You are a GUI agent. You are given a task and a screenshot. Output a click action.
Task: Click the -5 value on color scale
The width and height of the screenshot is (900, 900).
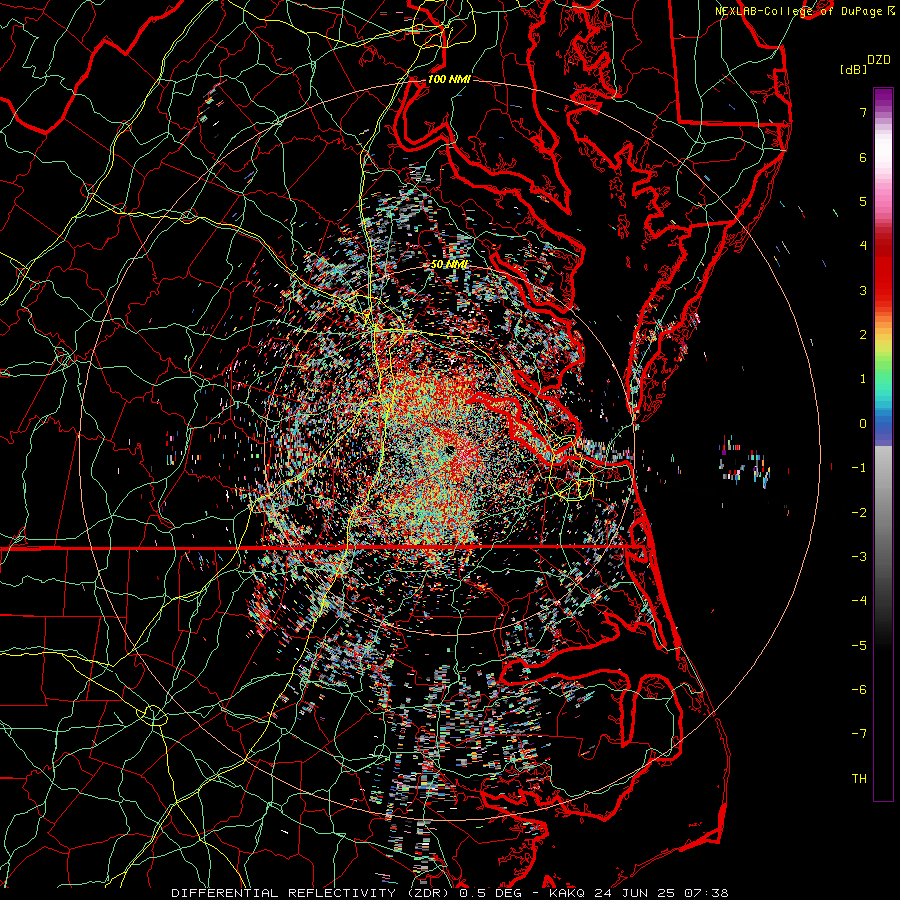(x=859, y=646)
